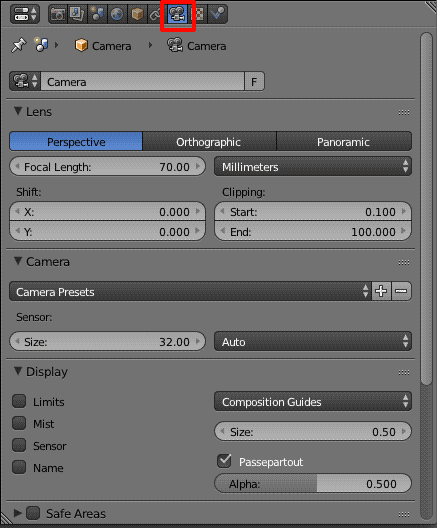
Task: Open the Constraints chain-link tab icon
Action: pos(156,14)
